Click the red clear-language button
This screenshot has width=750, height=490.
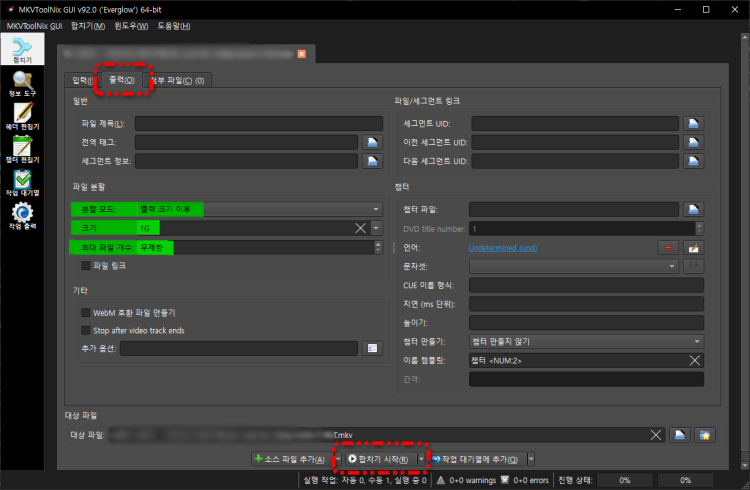pos(666,247)
